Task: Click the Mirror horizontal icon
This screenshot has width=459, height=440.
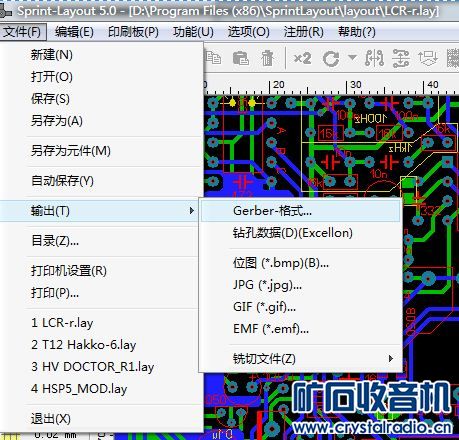Action: 375,59
